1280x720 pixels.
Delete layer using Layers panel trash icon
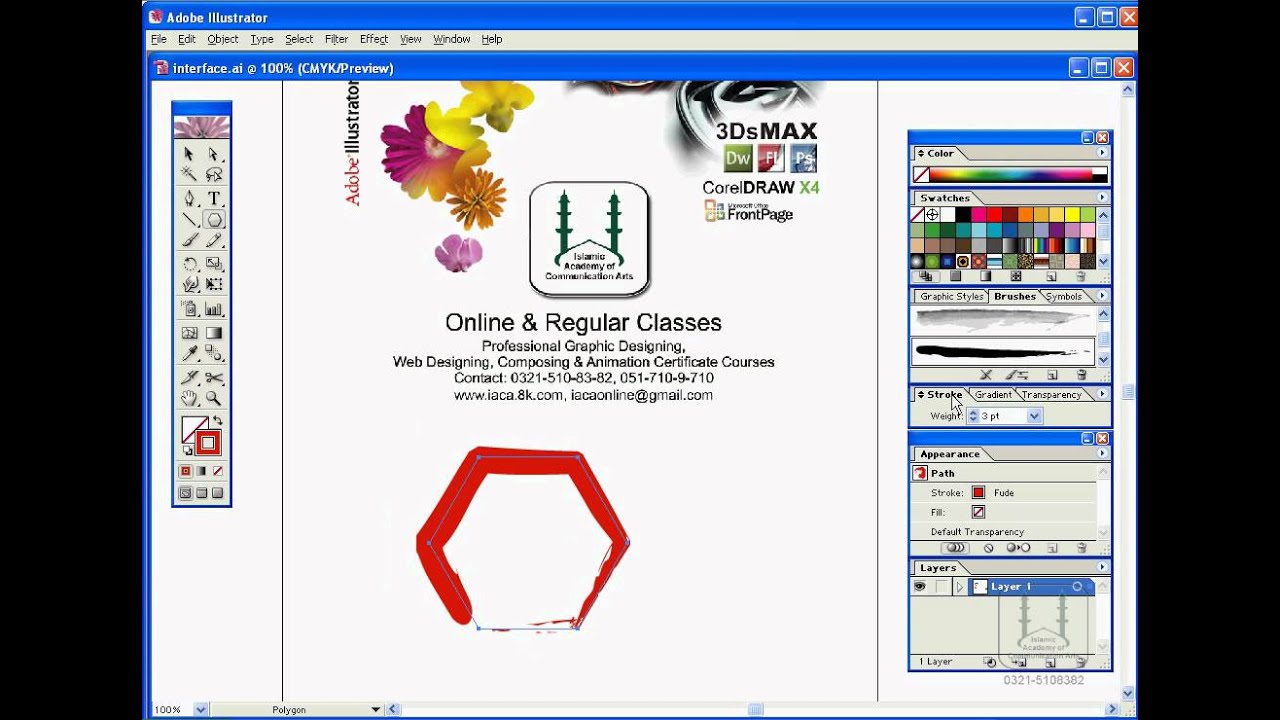coord(1081,662)
